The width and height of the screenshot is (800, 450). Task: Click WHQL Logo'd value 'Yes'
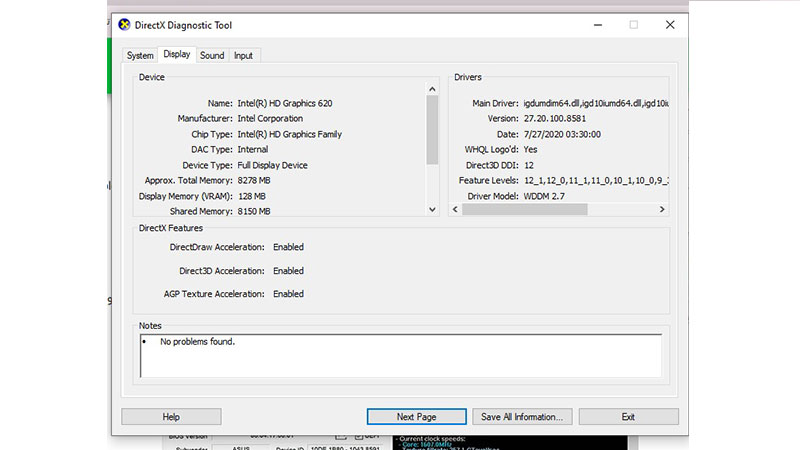tap(530, 149)
